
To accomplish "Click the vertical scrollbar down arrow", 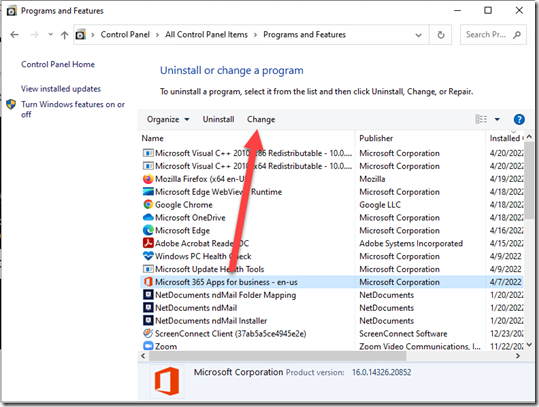I will pos(529,344).
